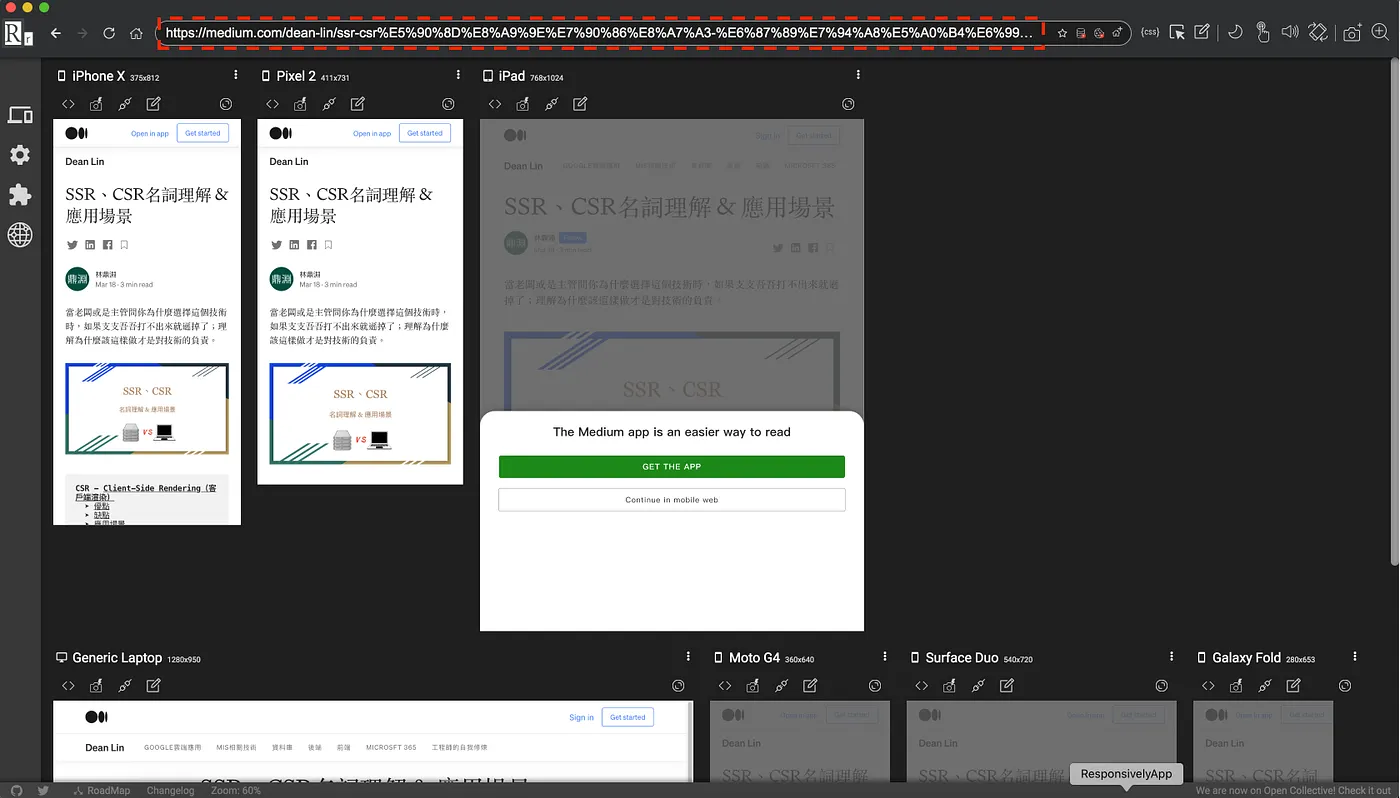The height and width of the screenshot is (798, 1400).
Task: Click Open in app in the Pixel 2 preview
Action: [372, 133]
